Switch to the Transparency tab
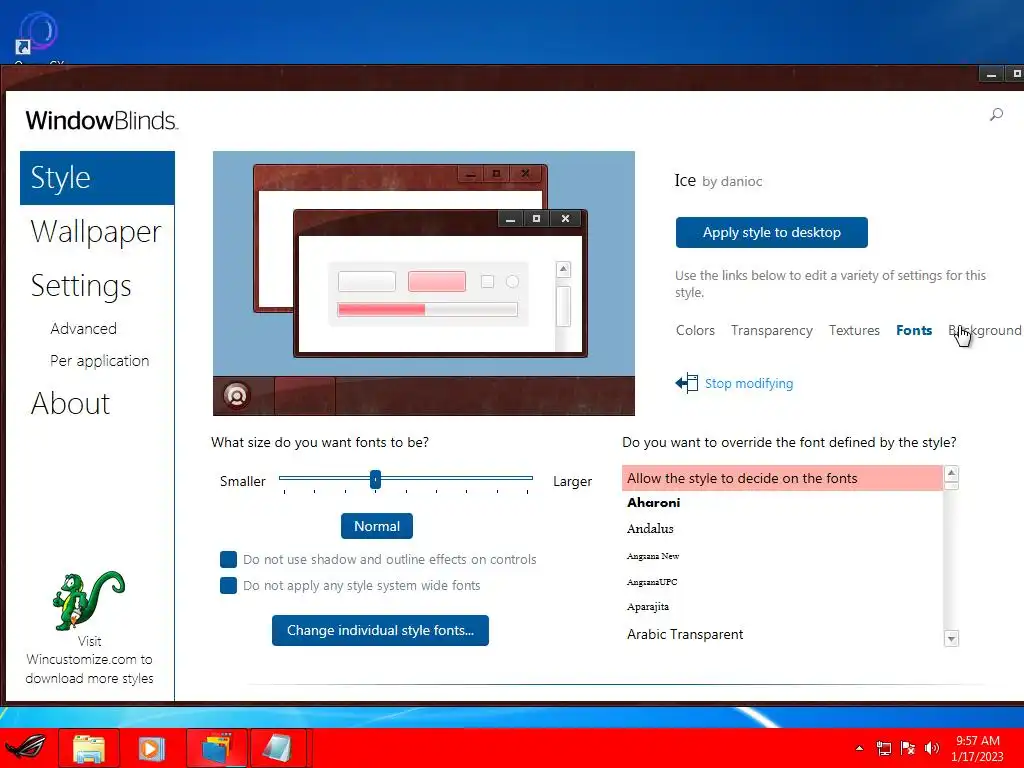The width and height of the screenshot is (1024, 768). (771, 330)
